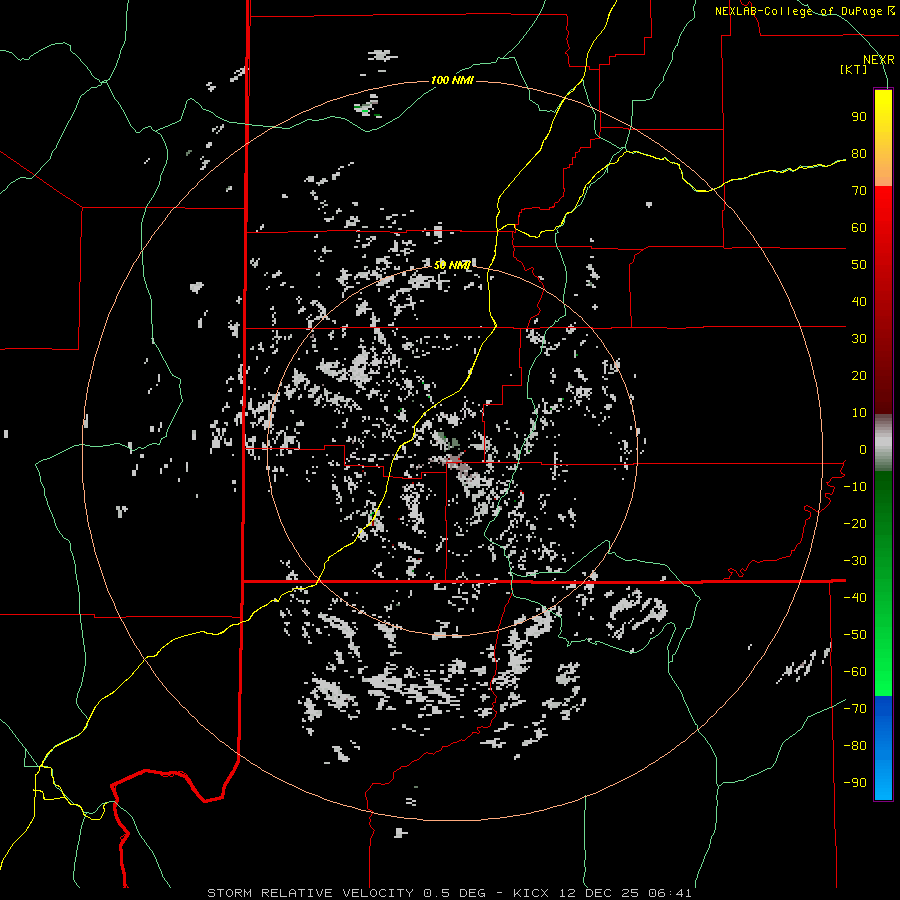Click the "[KT]" units label

point(854,69)
